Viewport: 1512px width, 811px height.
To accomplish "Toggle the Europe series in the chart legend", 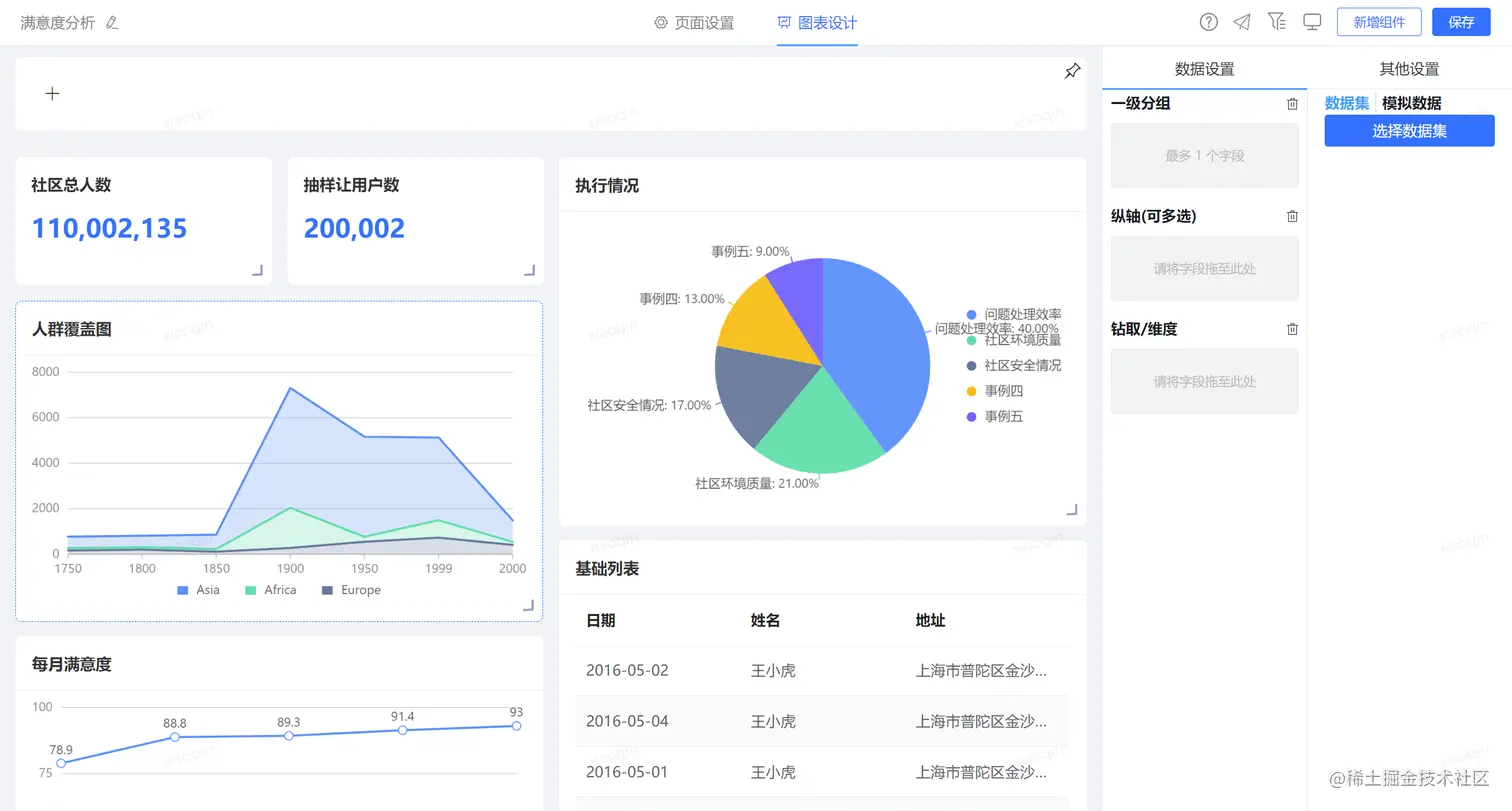I will coord(351,590).
